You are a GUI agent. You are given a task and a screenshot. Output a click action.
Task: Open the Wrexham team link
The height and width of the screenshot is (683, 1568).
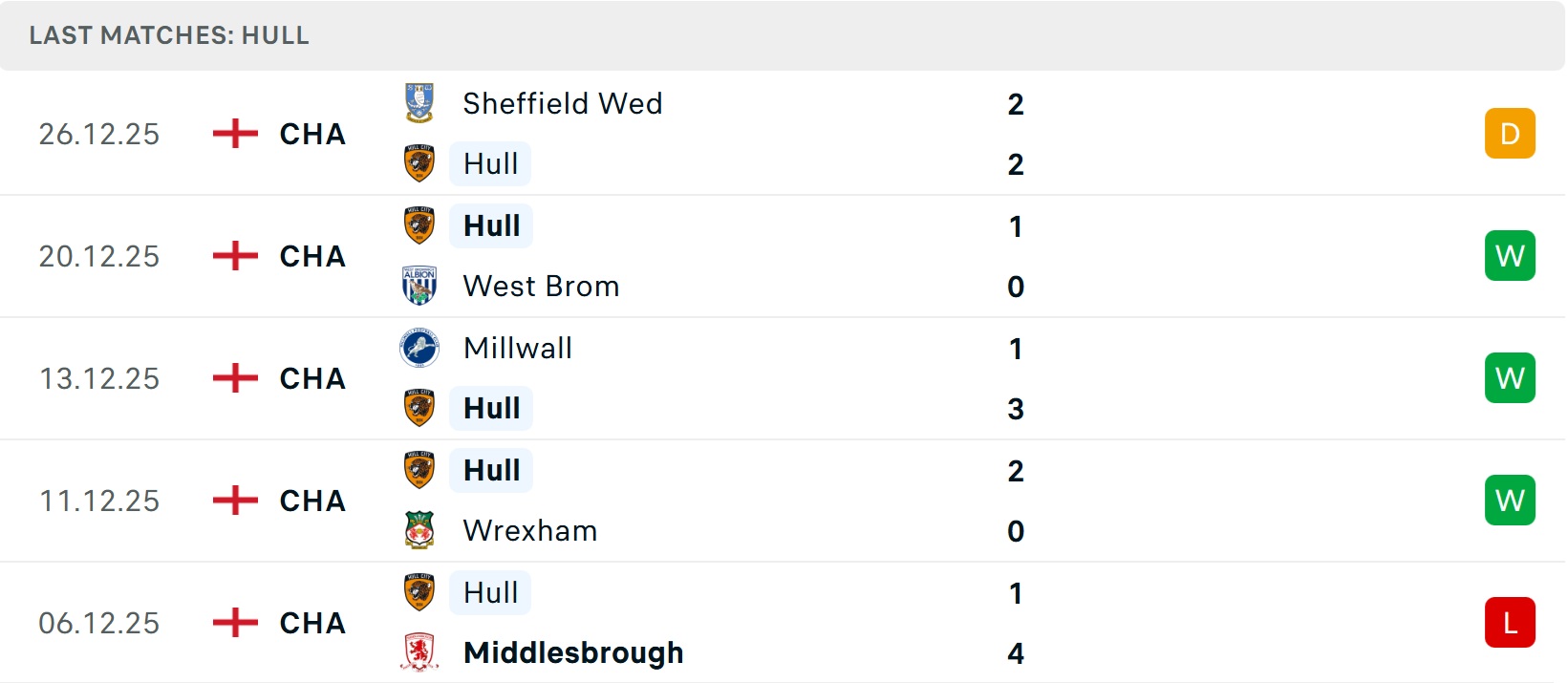point(530,530)
